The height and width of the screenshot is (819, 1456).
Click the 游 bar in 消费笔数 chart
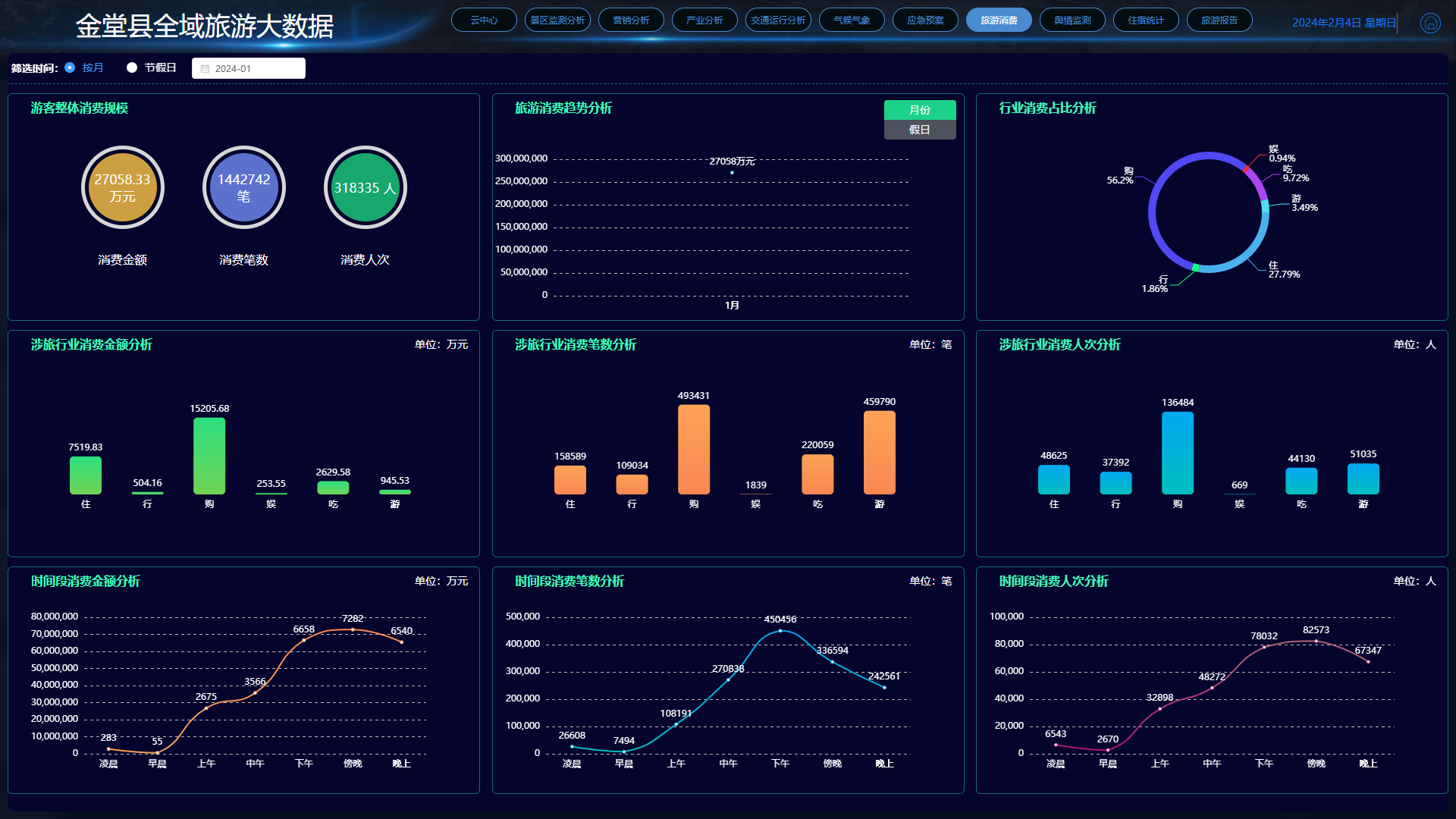(879, 453)
